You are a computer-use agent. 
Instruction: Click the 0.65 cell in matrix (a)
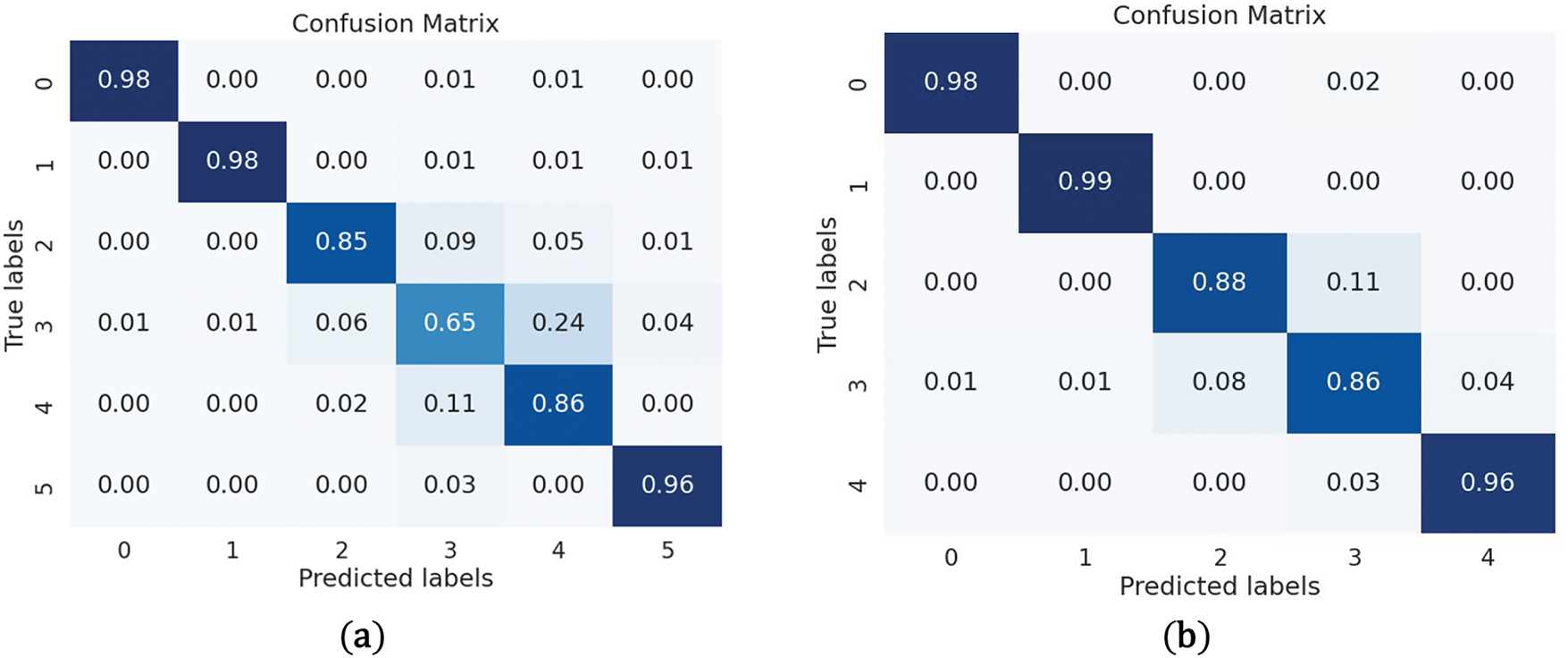point(449,323)
